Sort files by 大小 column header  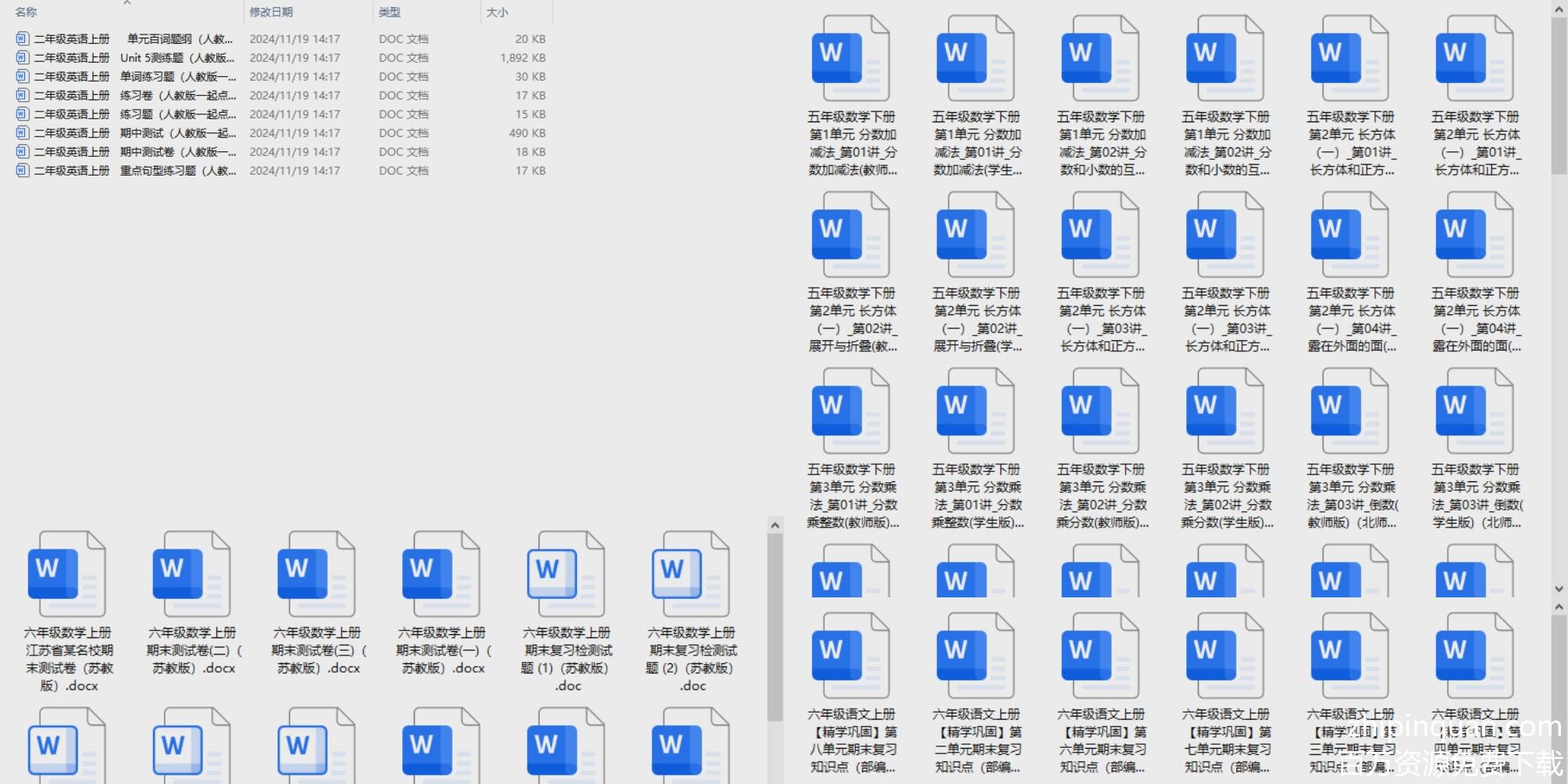pos(498,12)
